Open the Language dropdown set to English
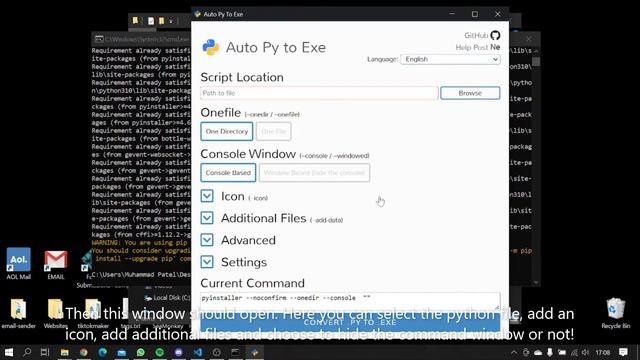 (450, 59)
